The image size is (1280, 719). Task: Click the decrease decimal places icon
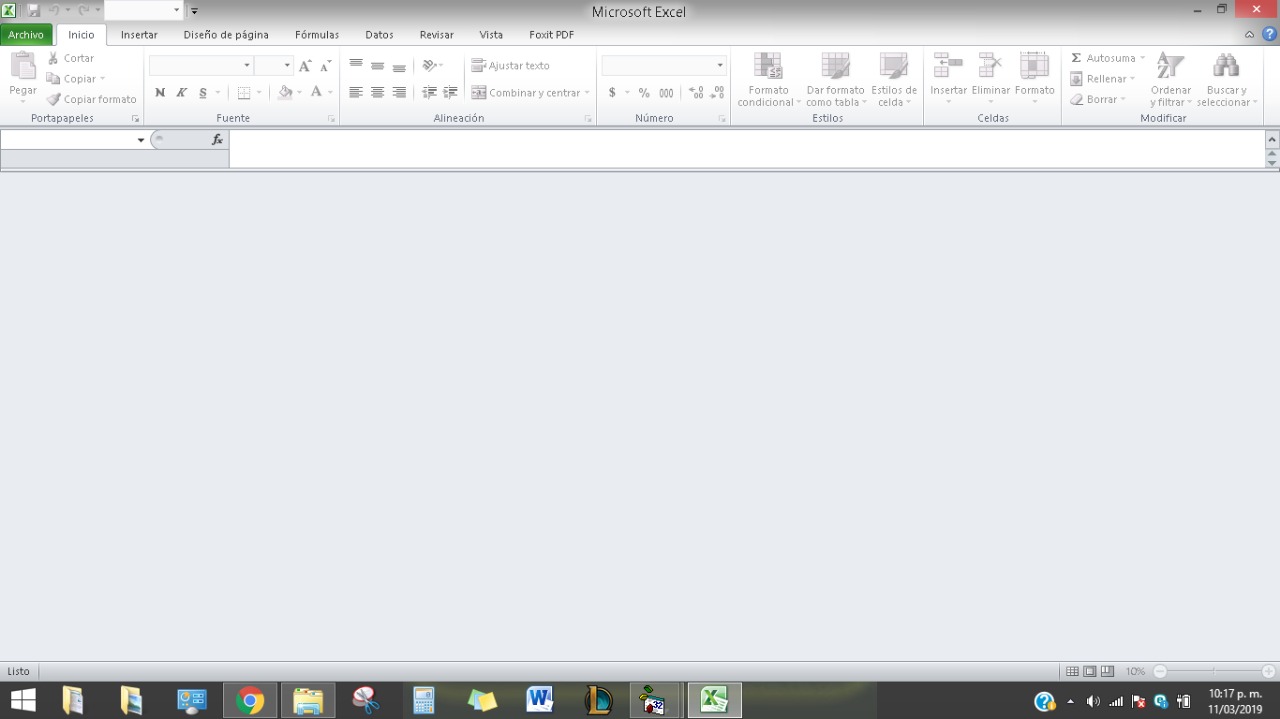(717, 93)
